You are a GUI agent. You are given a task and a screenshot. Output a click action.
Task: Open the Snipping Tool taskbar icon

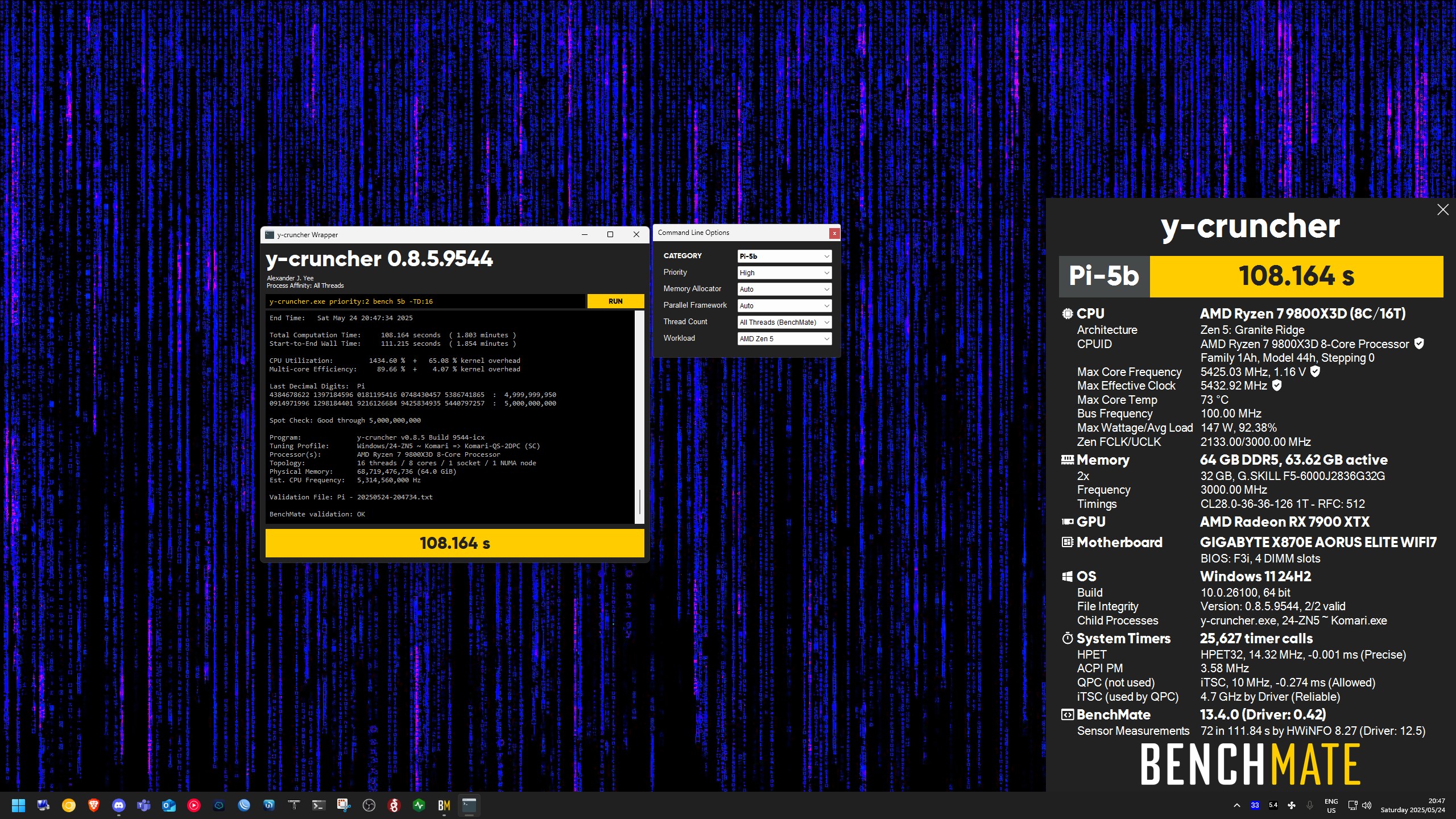344,805
